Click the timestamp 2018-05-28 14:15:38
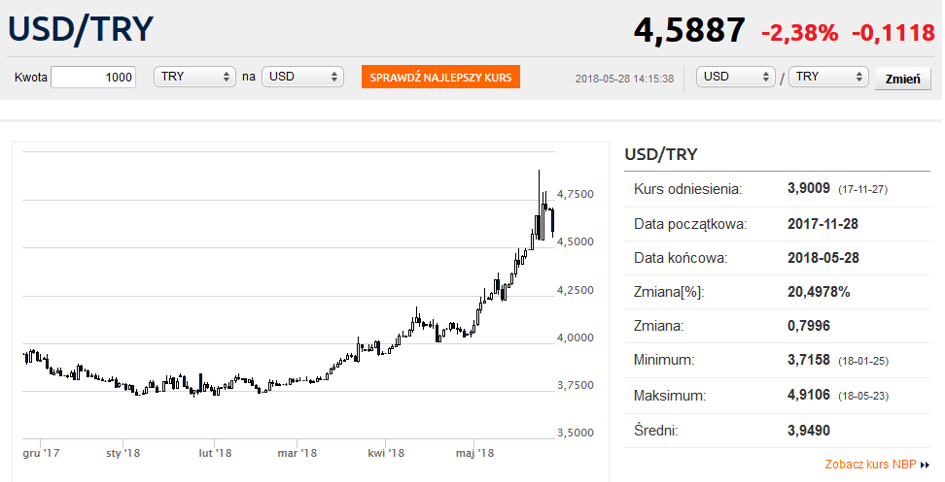This screenshot has height=482, width=945. point(625,78)
